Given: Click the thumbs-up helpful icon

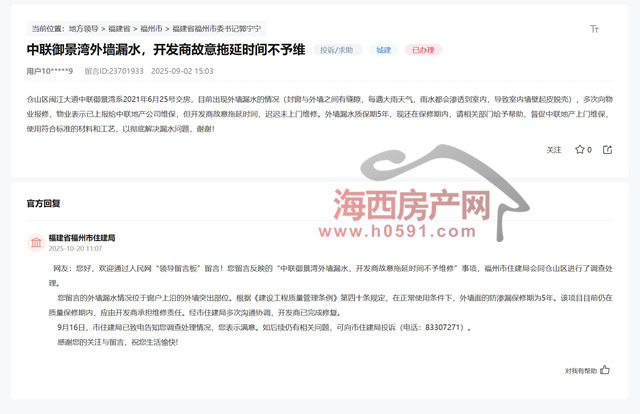Looking at the screenshot, I should tap(605, 370).
